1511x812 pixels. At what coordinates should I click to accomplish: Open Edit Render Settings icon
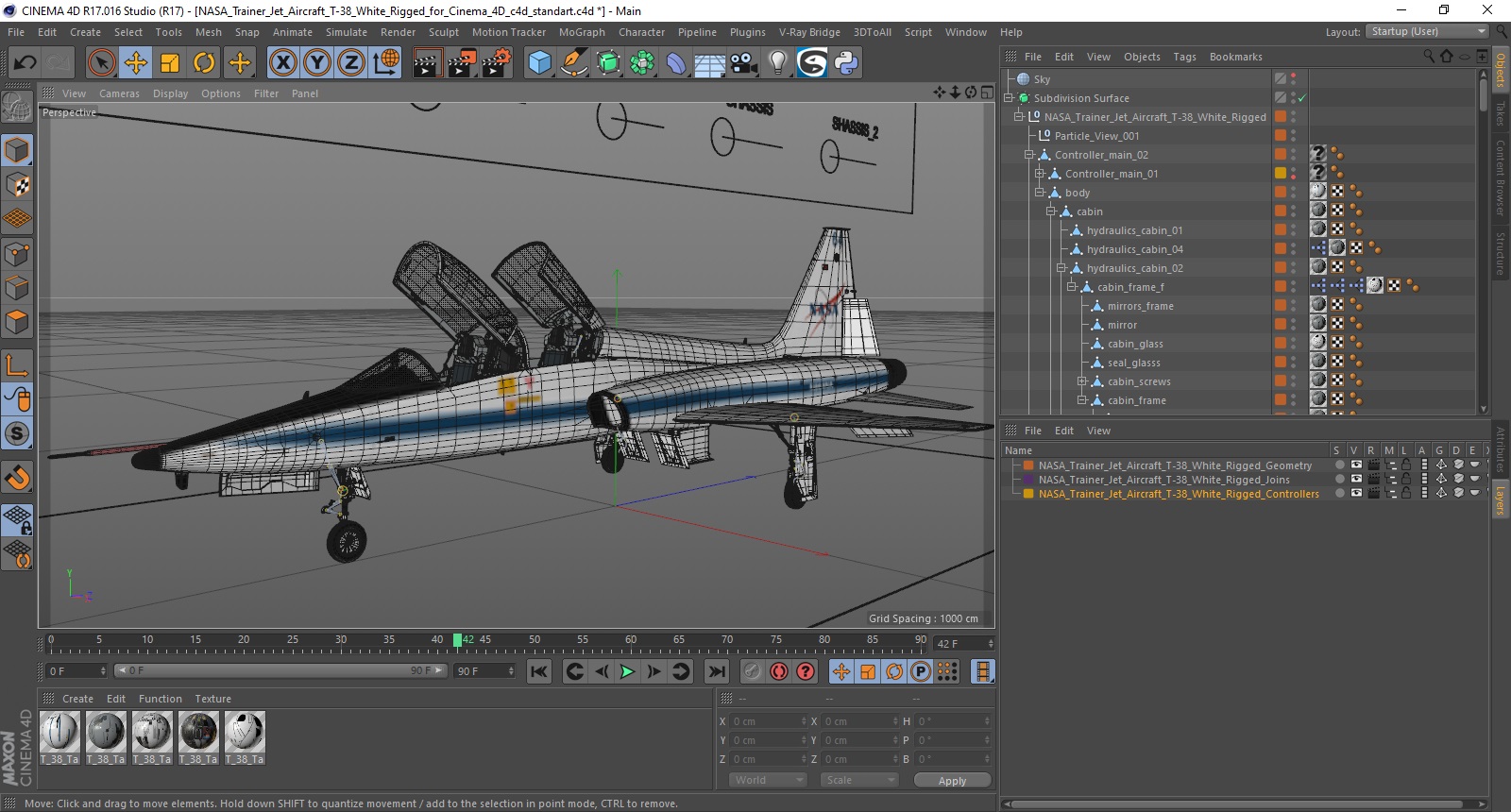tap(497, 62)
